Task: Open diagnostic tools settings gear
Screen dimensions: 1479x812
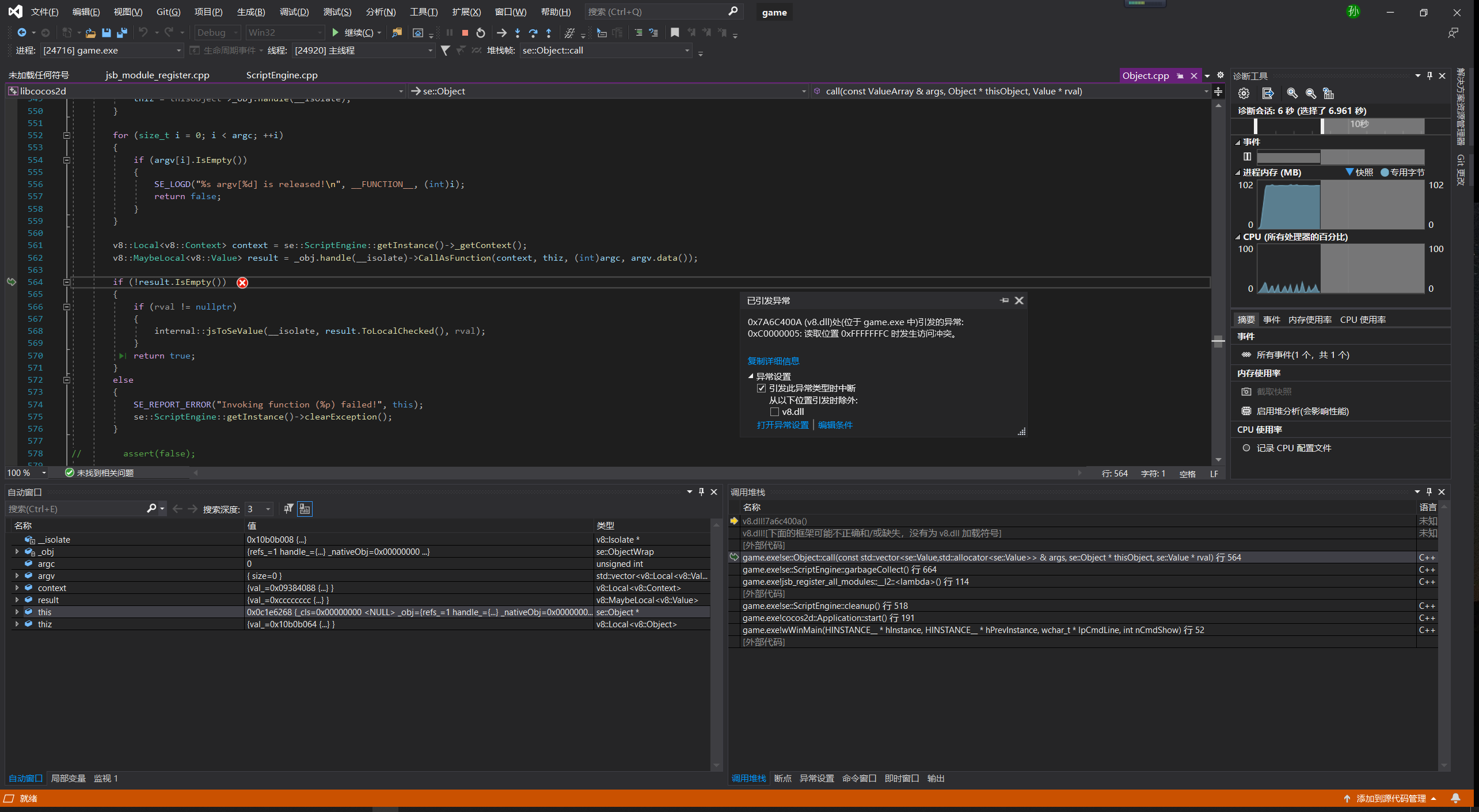Action: point(1244,93)
